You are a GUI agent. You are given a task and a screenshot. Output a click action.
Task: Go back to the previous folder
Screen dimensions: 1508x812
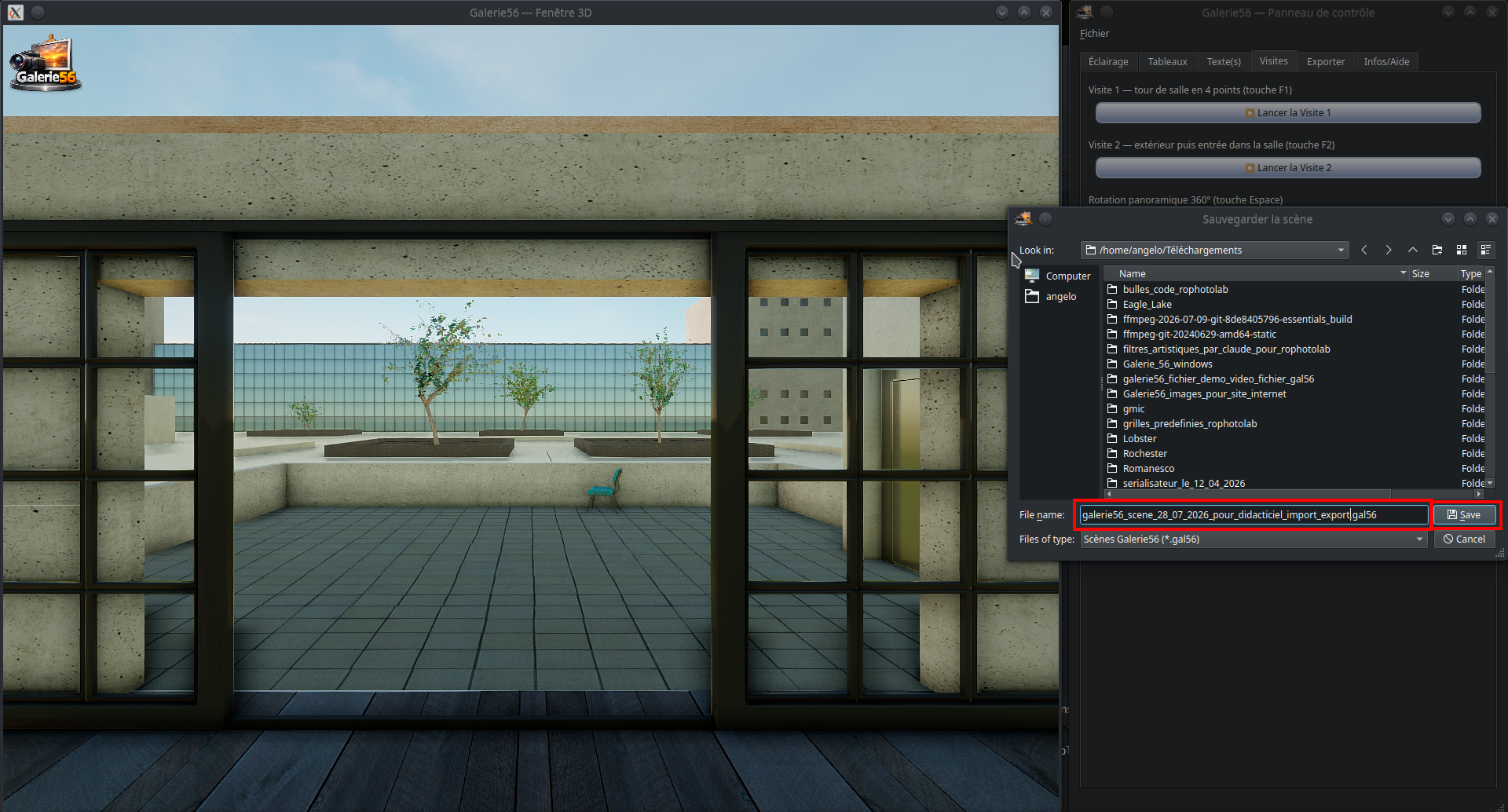click(x=1364, y=250)
